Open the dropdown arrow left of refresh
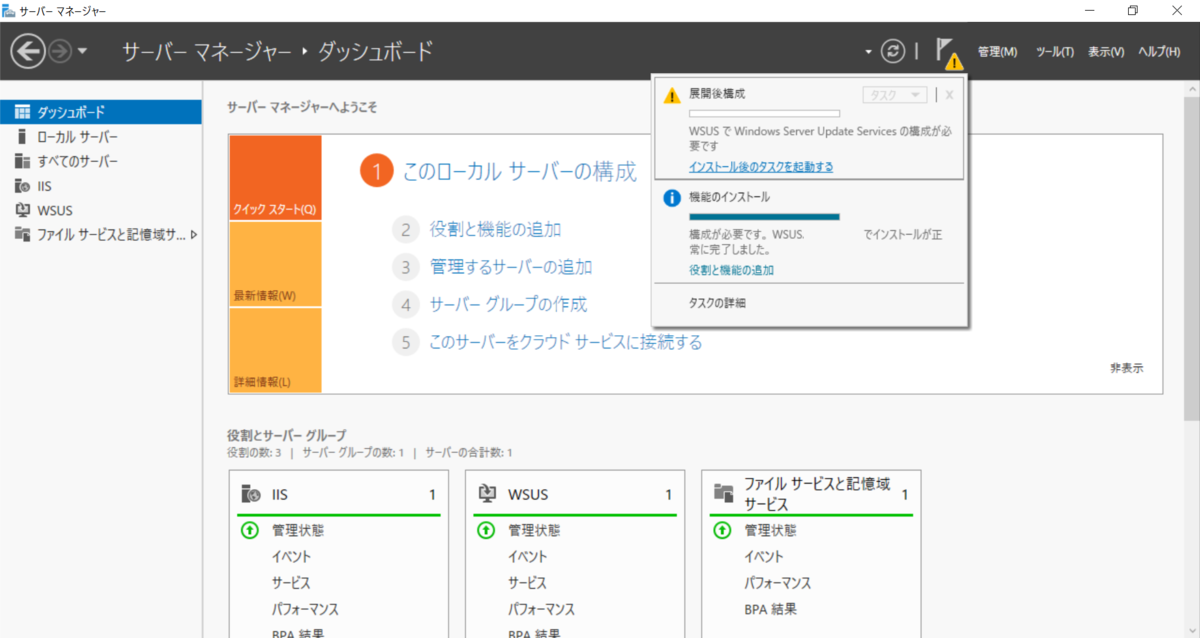The image size is (1200, 638). [868, 52]
